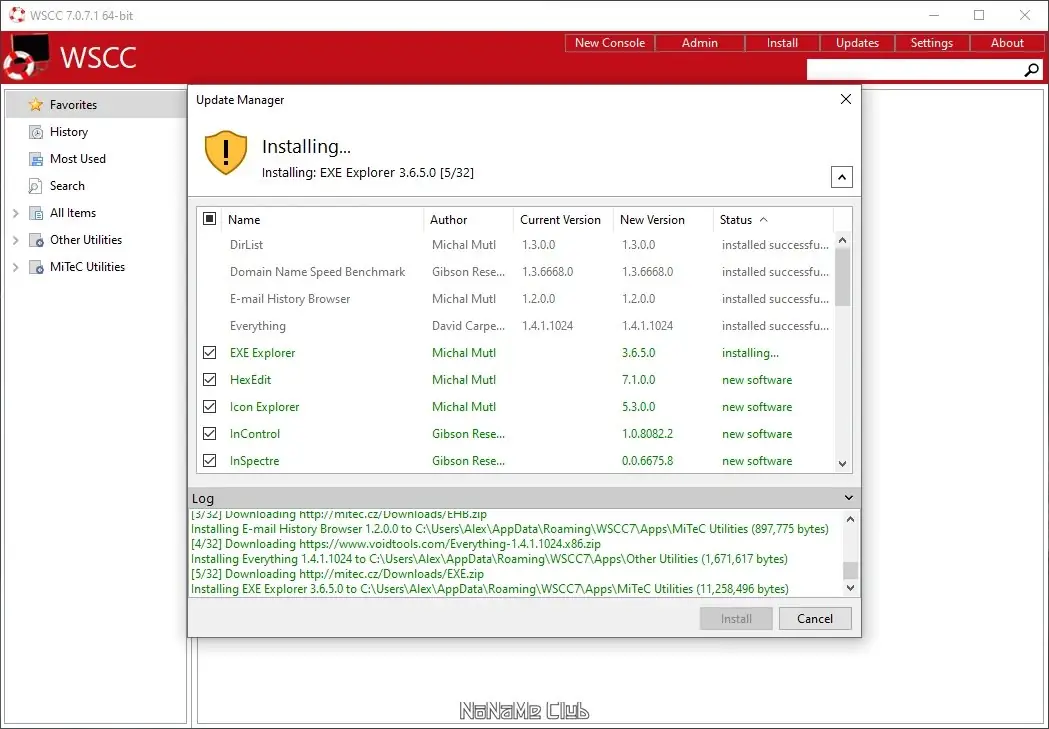Click the Search page icon in sidebar
This screenshot has height=729, width=1049.
[x=35, y=186]
